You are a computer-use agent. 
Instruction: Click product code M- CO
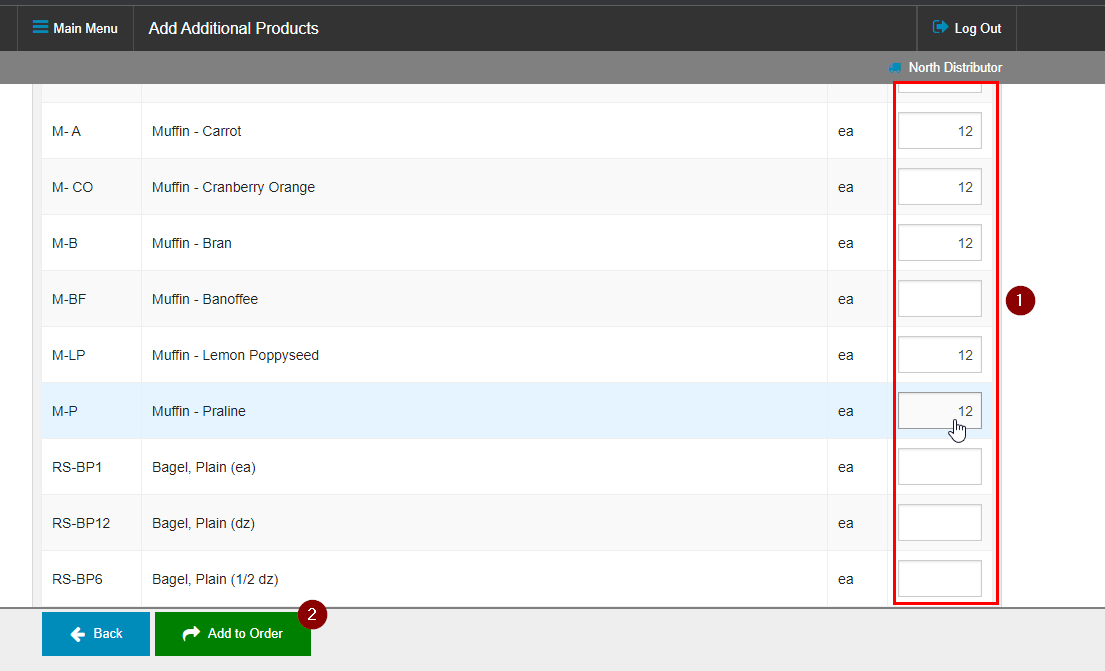pyautogui.click(x=73, y=187)
